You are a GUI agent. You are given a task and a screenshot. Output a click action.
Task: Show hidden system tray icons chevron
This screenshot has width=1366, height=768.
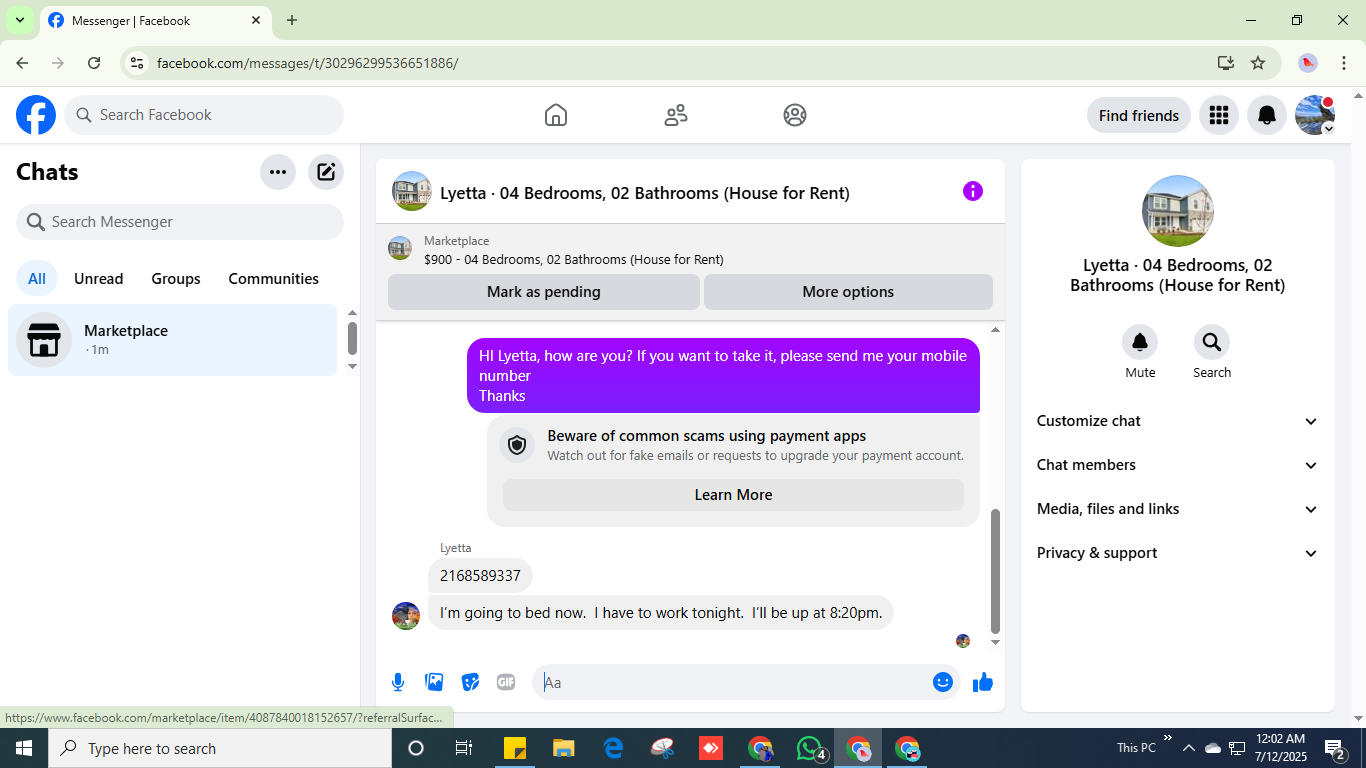click(x=1189, y=748)
